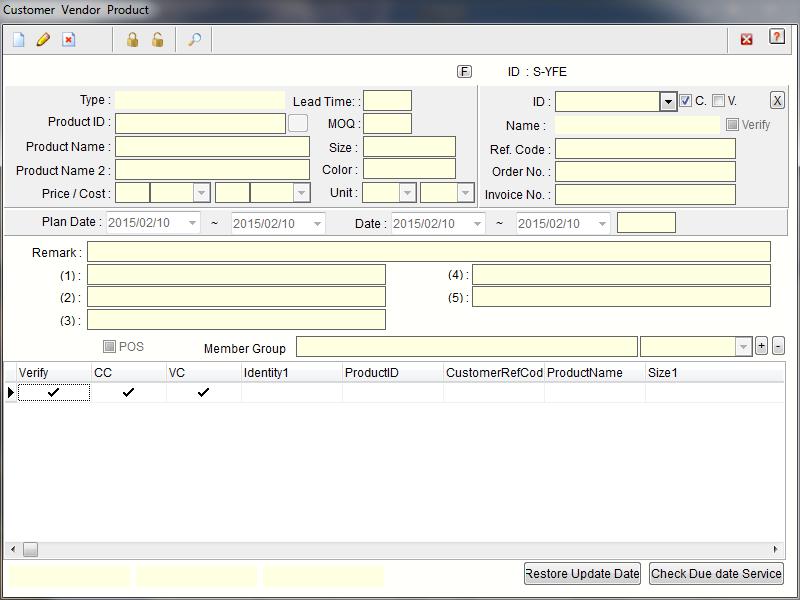Toggle the Verify checkbox near Name
The height and width of the screenshot is (600, 800).
pyautogui.click(x=732, y=124)
